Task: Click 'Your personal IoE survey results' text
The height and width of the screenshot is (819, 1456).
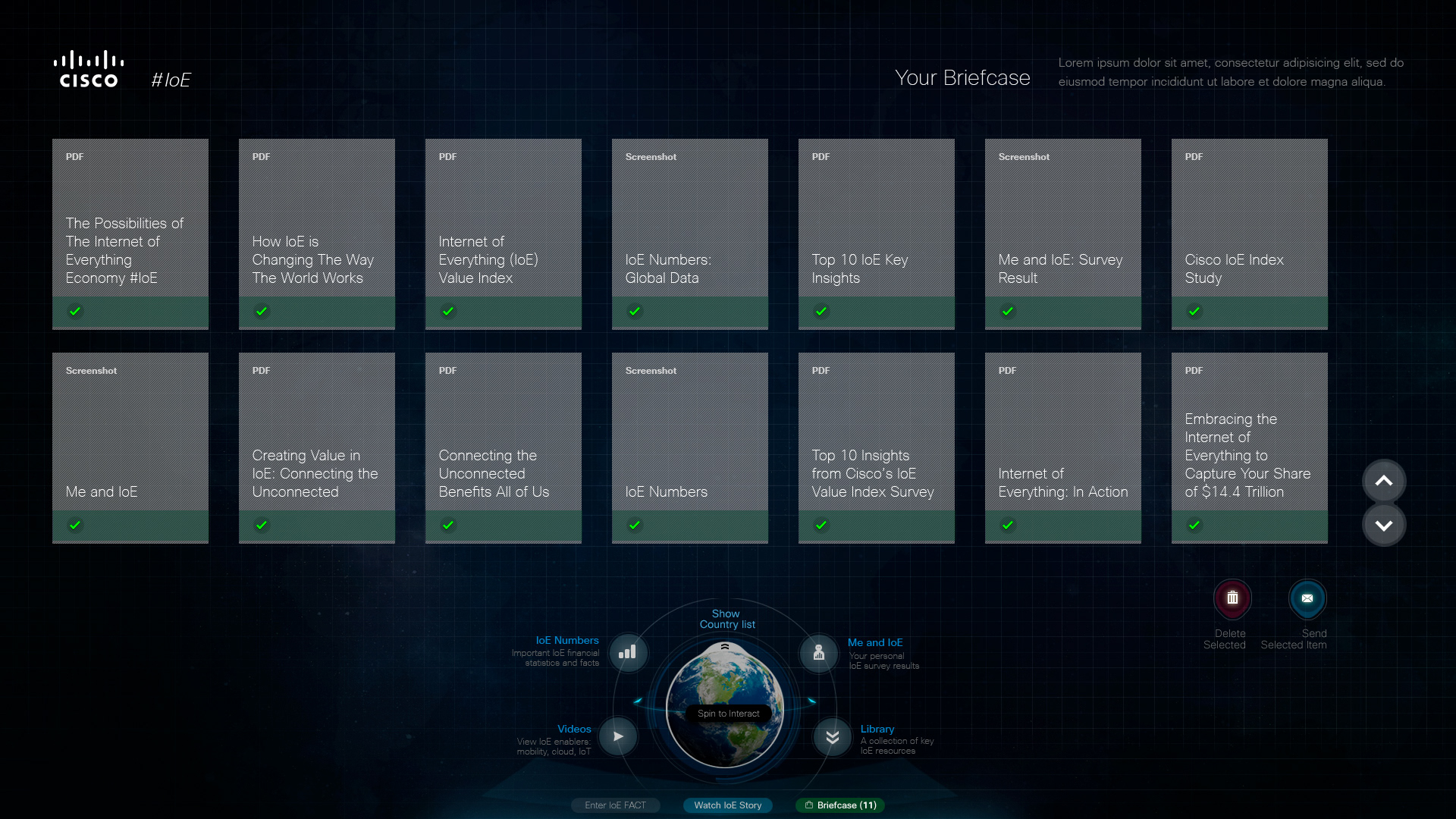Action: 883,661
